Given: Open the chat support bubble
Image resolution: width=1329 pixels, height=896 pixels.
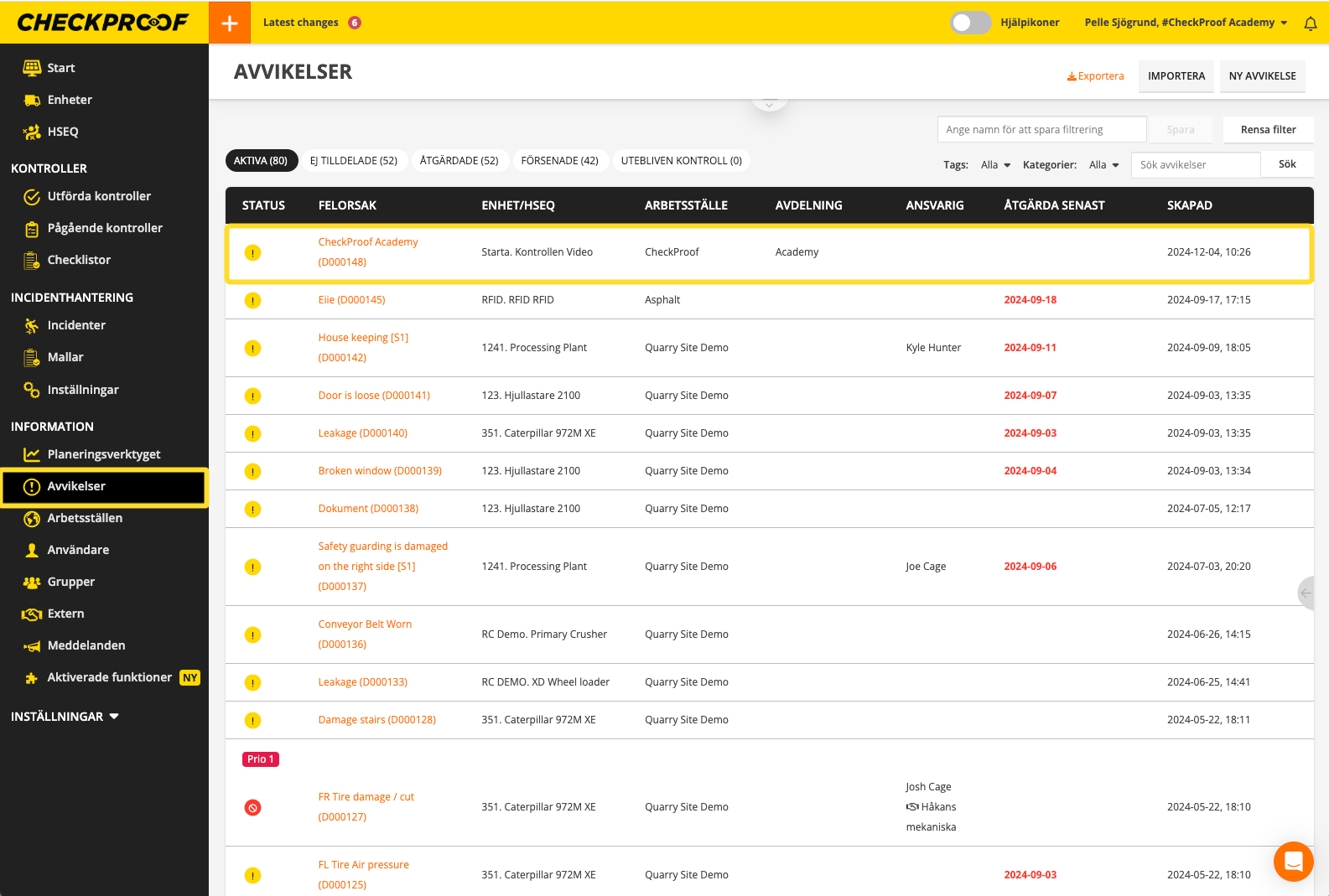Looking at the screenshot, I should point(1293,861).
